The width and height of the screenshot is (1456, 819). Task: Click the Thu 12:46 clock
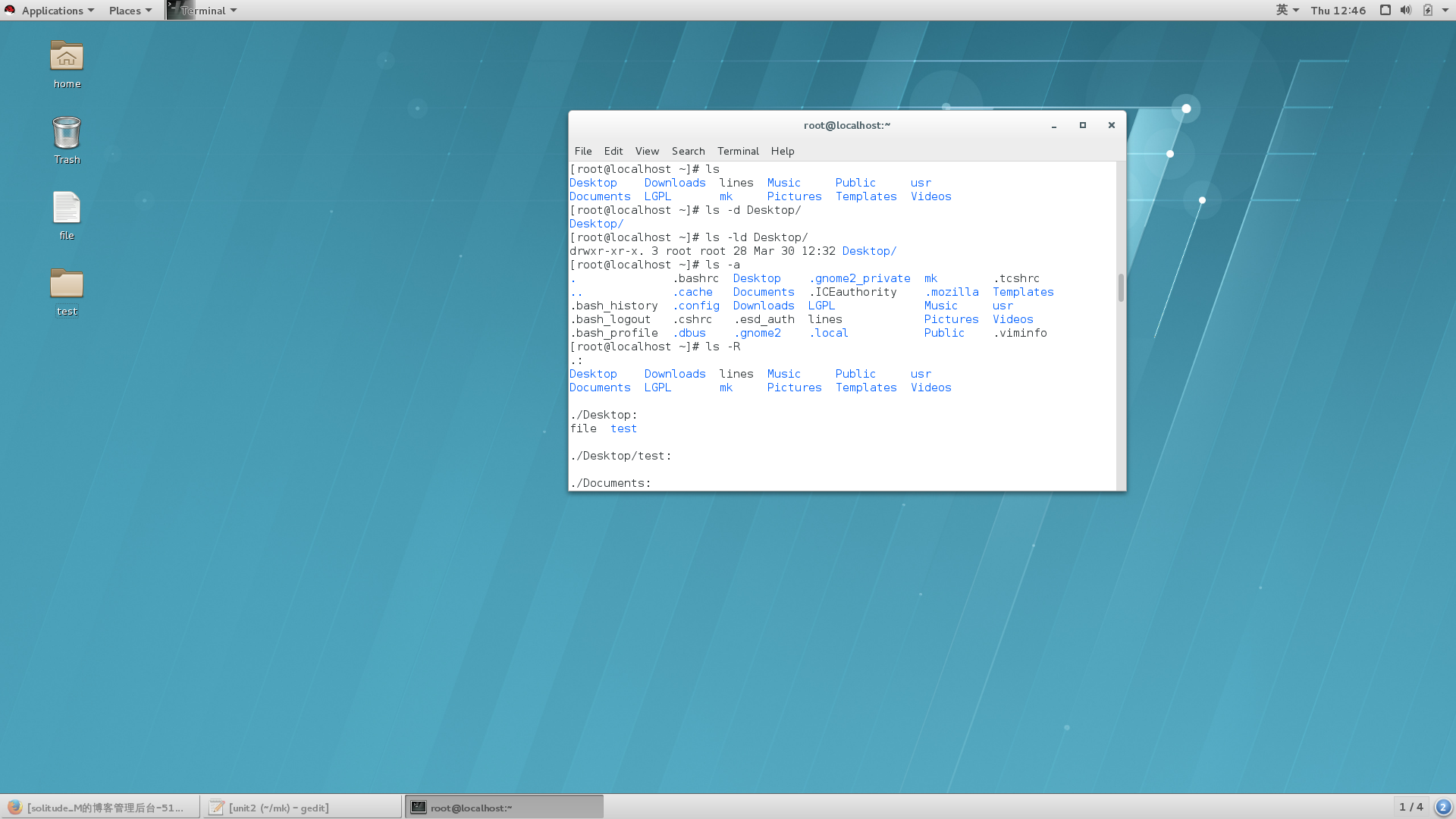click(1338, 10)
